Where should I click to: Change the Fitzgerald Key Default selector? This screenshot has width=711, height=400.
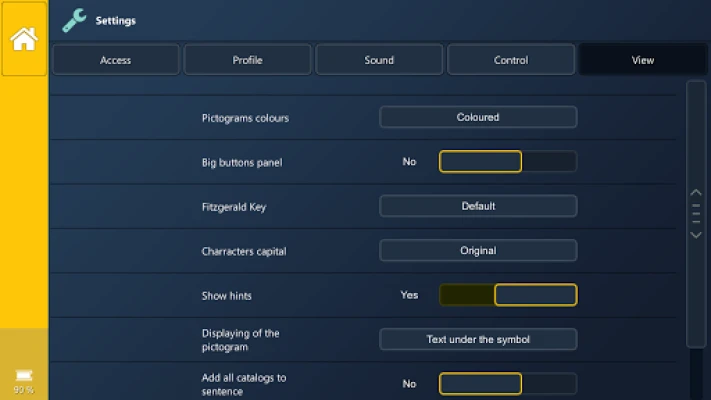click(x=478, y=206)
